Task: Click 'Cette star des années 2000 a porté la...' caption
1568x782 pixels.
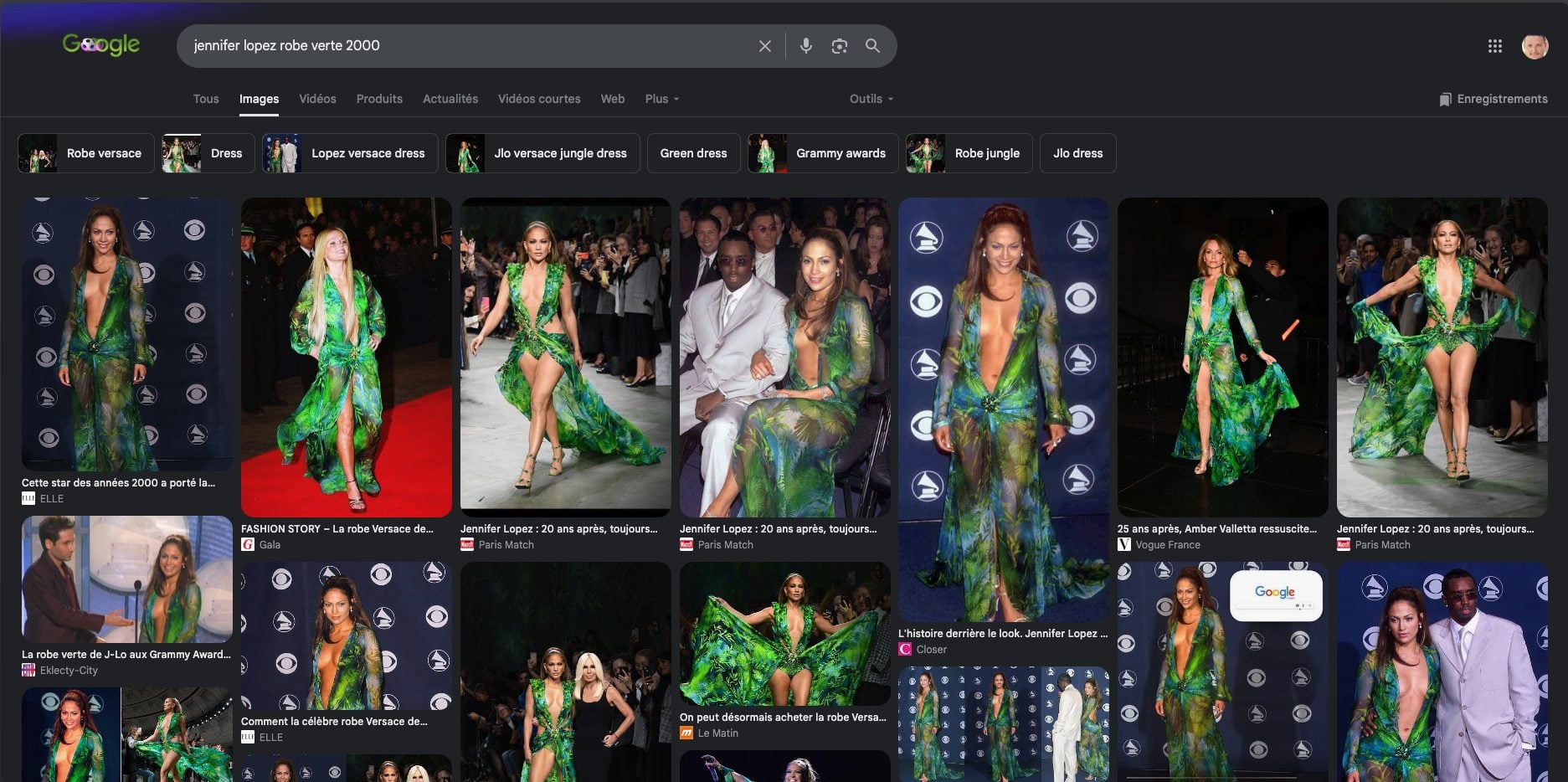Action: [x=118, y=482]
